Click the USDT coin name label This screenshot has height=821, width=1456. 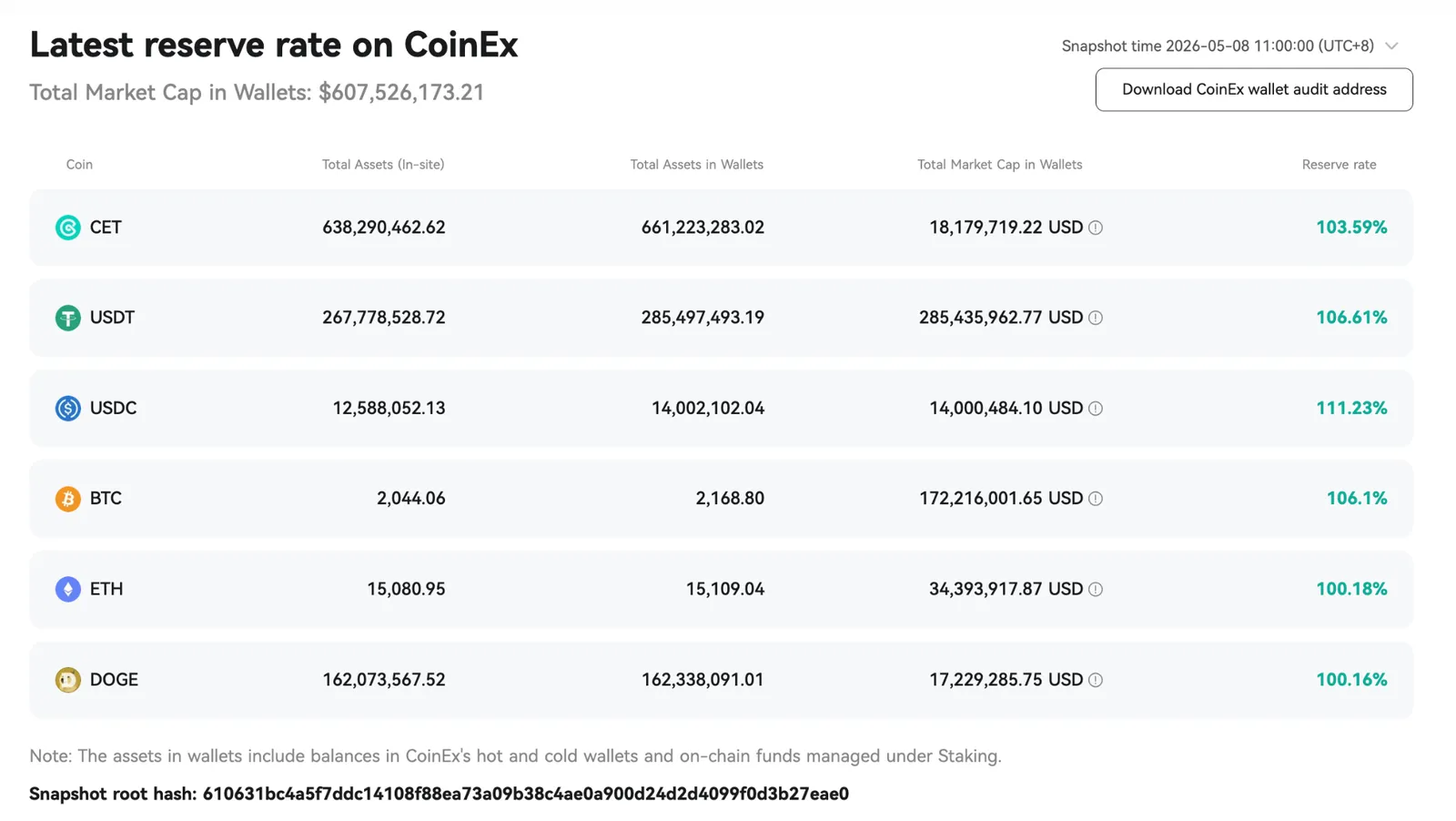(x=112, y=318)
